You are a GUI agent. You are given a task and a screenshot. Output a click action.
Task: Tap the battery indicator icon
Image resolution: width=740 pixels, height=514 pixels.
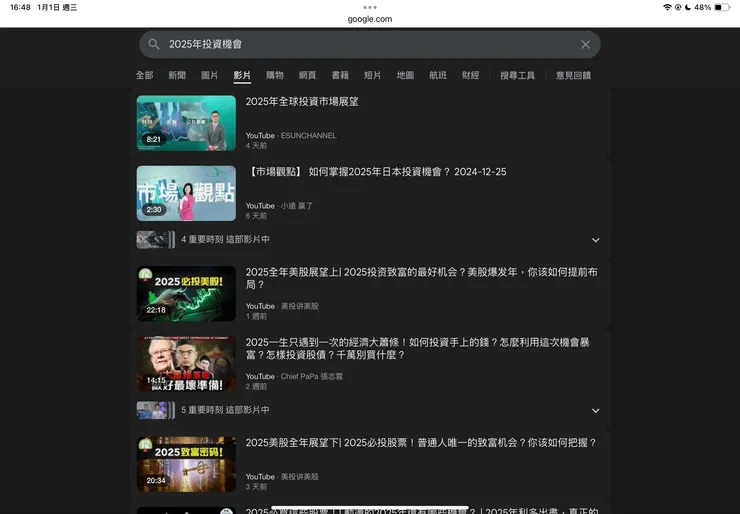coord(722,7)
